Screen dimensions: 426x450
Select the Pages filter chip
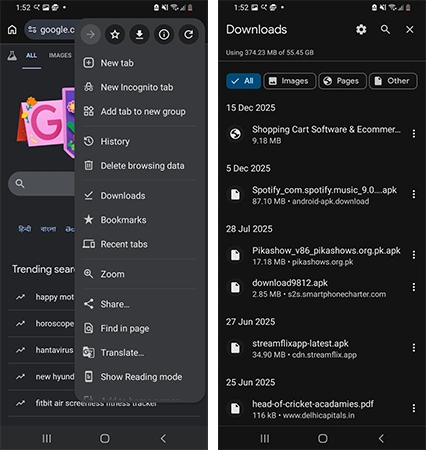tap(343, 81)
